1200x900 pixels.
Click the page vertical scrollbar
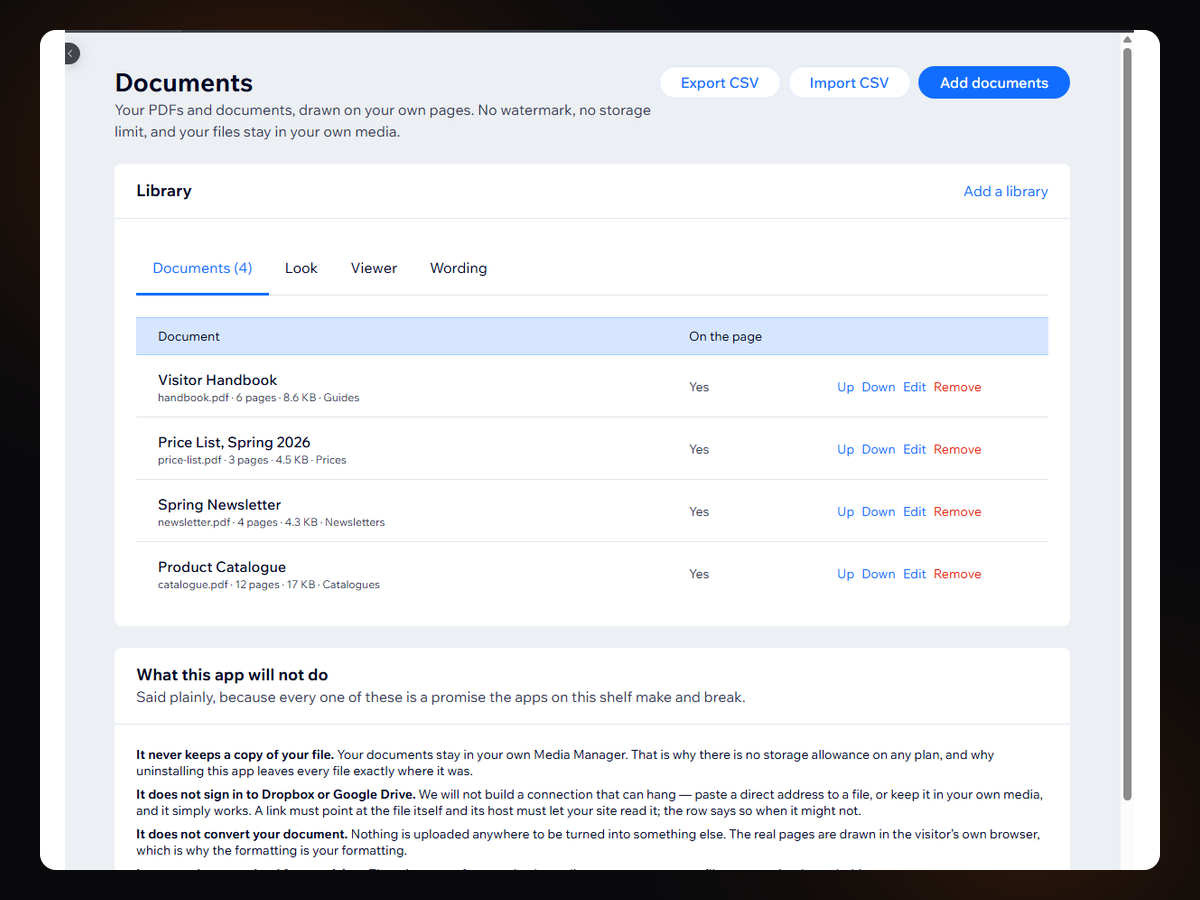click(x=1127, y=424)
